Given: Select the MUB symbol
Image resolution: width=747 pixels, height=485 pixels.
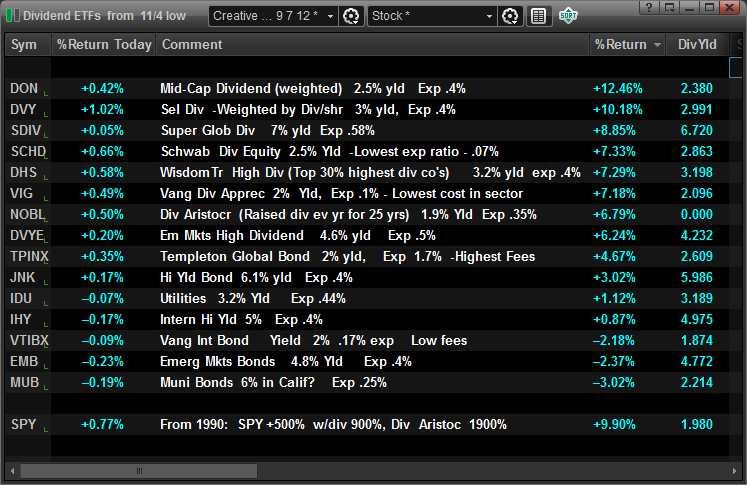Looking at the screenshot, I should tap(24, 382).
